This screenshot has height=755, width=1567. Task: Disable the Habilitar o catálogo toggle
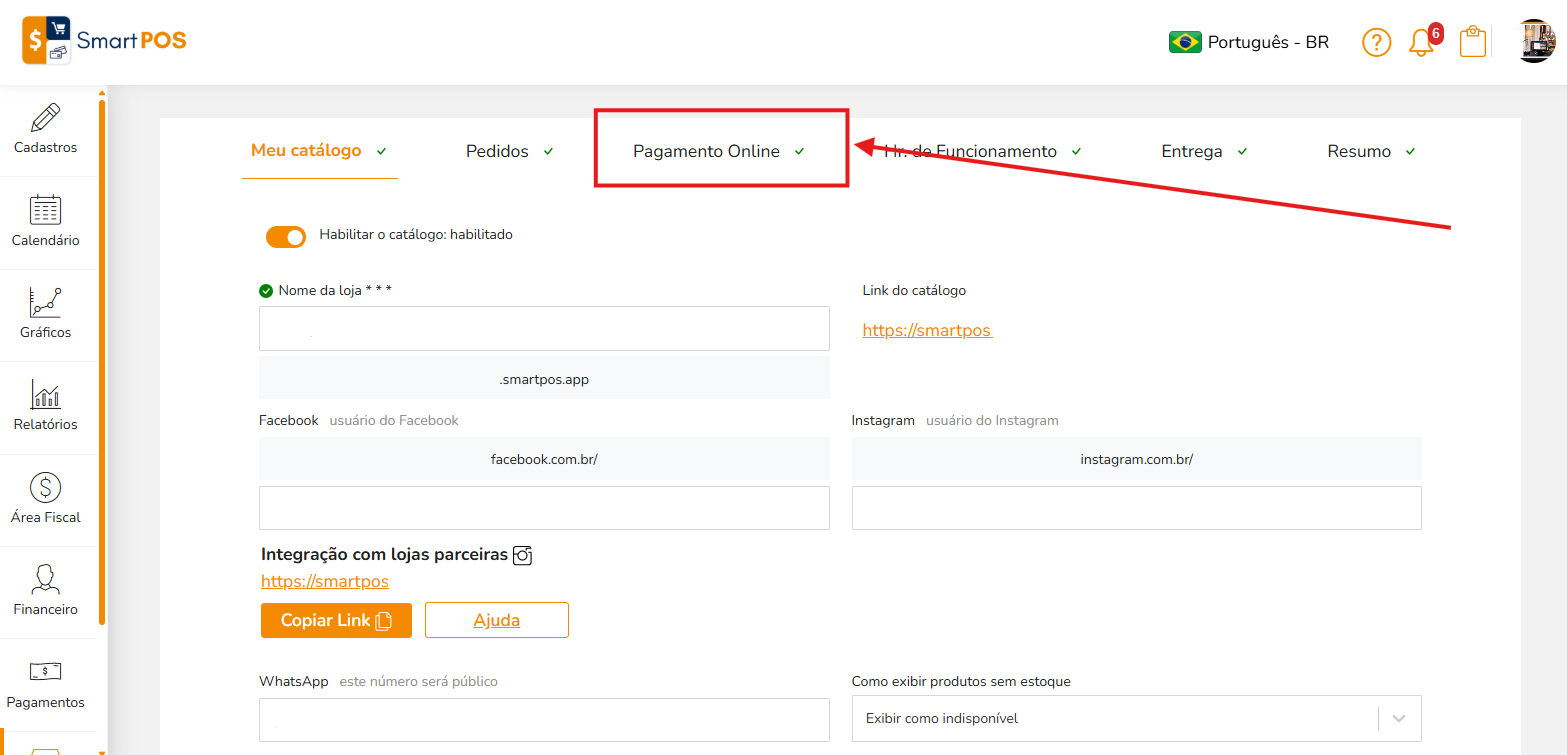tap(286, 236)
